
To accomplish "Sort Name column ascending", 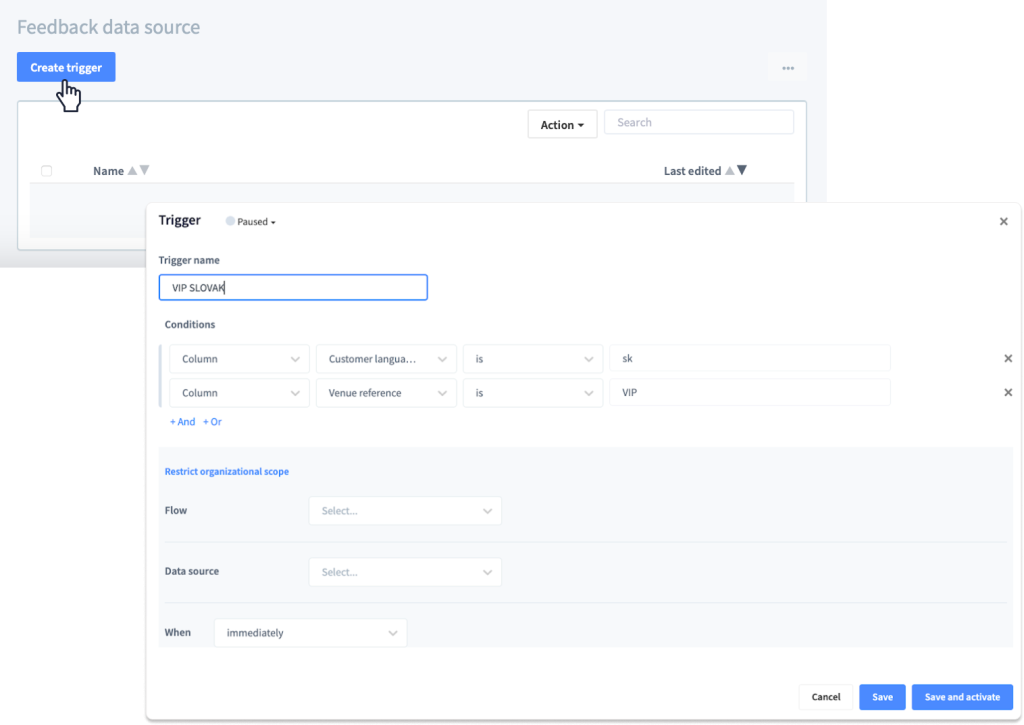I will point(133,170).
